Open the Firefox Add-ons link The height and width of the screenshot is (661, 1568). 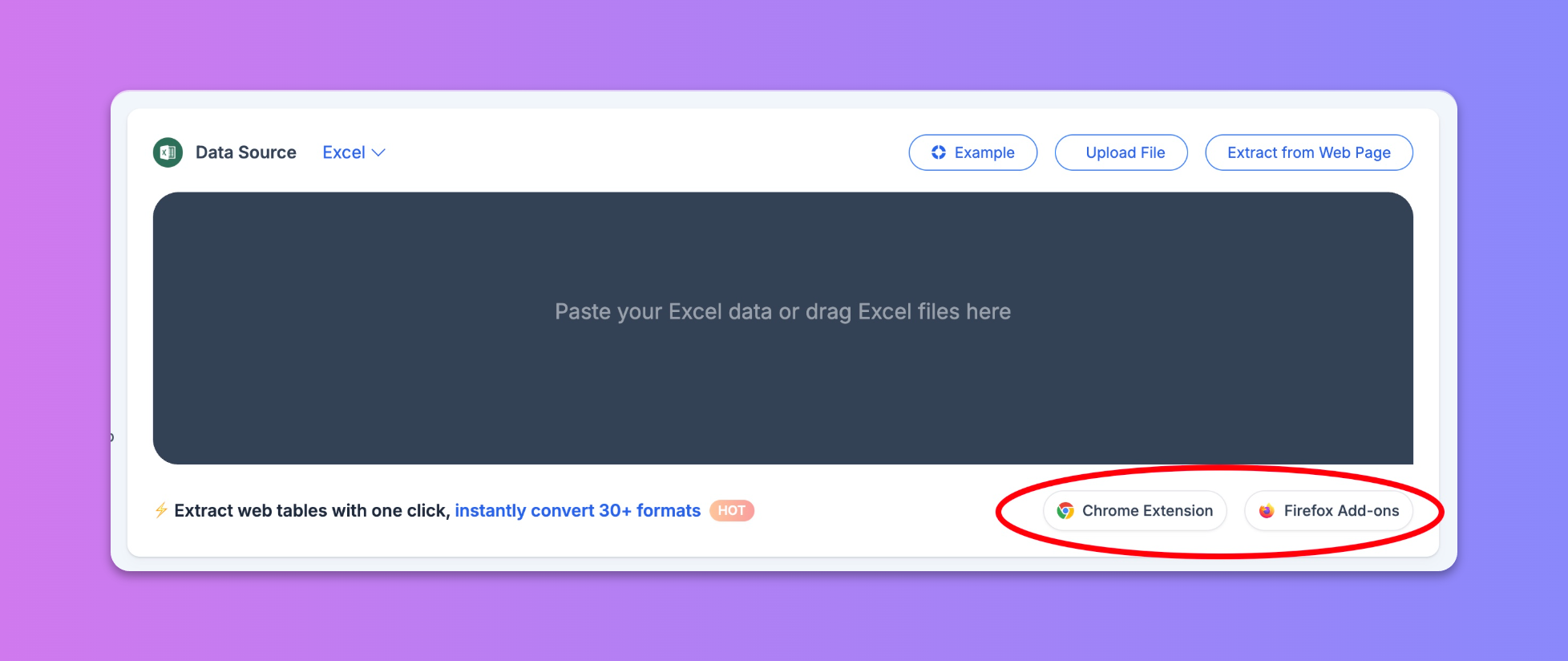(x=1329, y=511)
